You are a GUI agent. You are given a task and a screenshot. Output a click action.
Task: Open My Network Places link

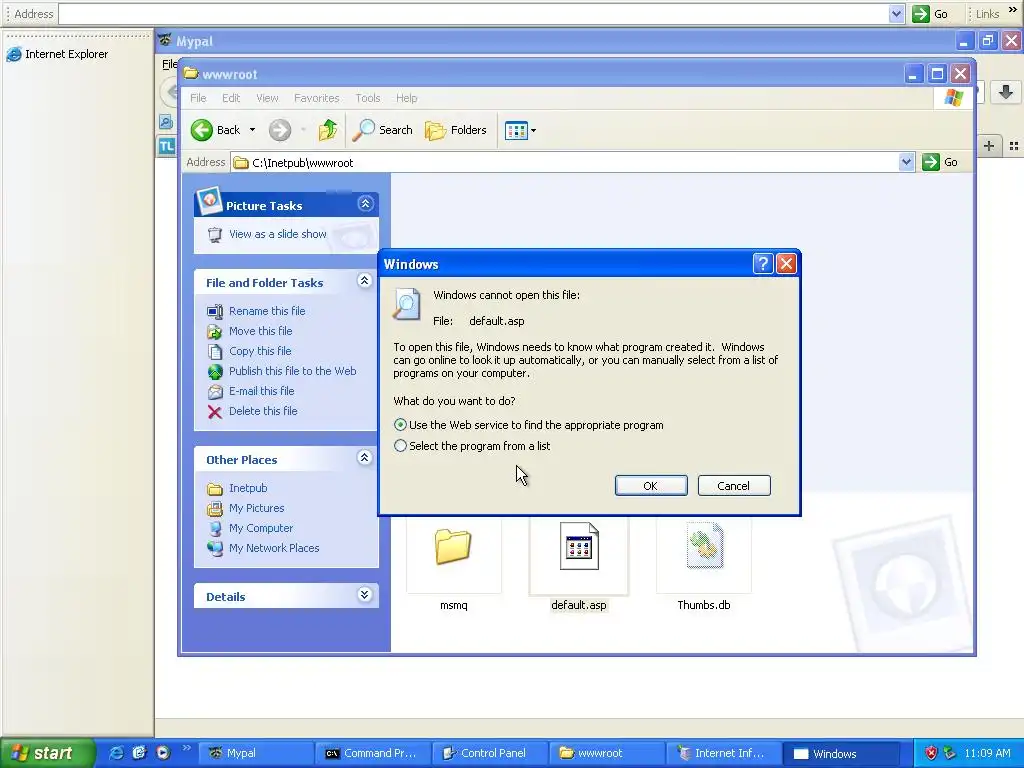274,548
